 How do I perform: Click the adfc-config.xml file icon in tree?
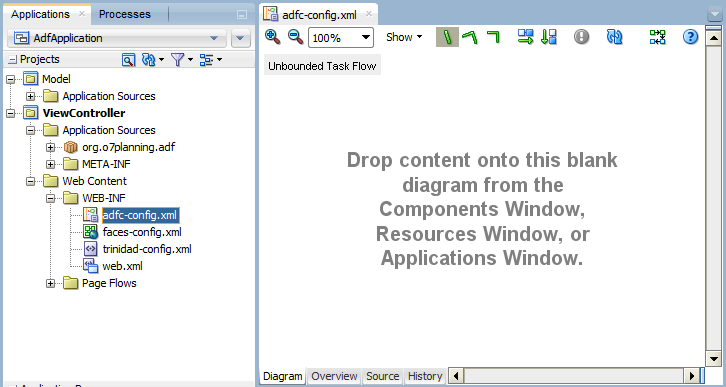(91, 215)
